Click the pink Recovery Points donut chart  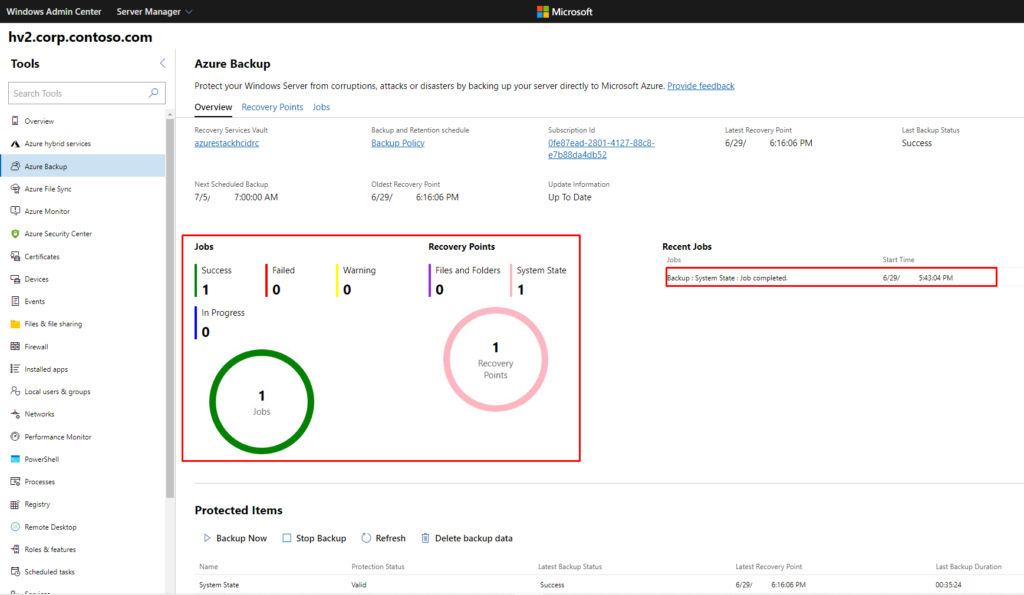coord(495,359)
